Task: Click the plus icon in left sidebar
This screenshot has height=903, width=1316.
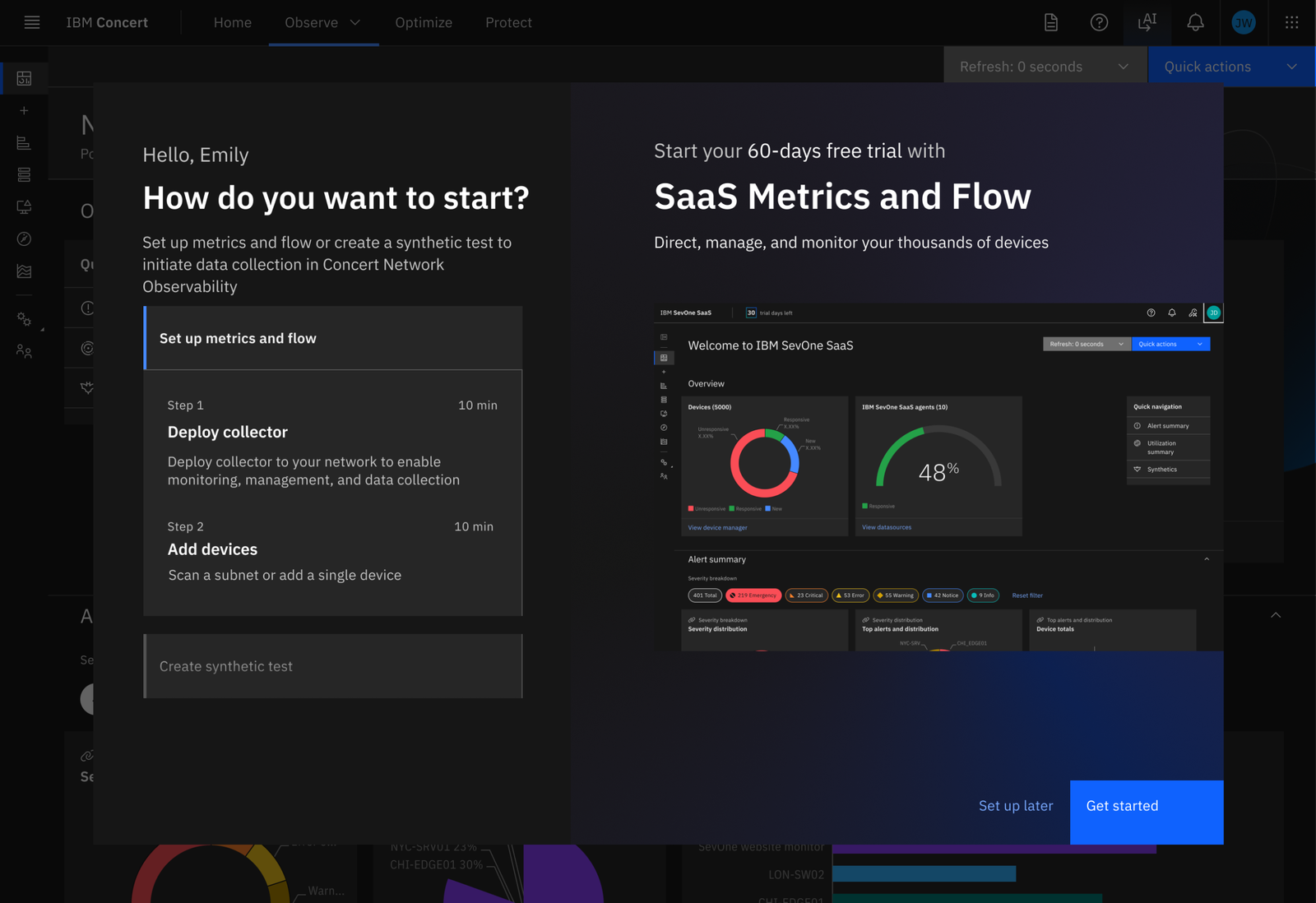Action: coord(24,110)
